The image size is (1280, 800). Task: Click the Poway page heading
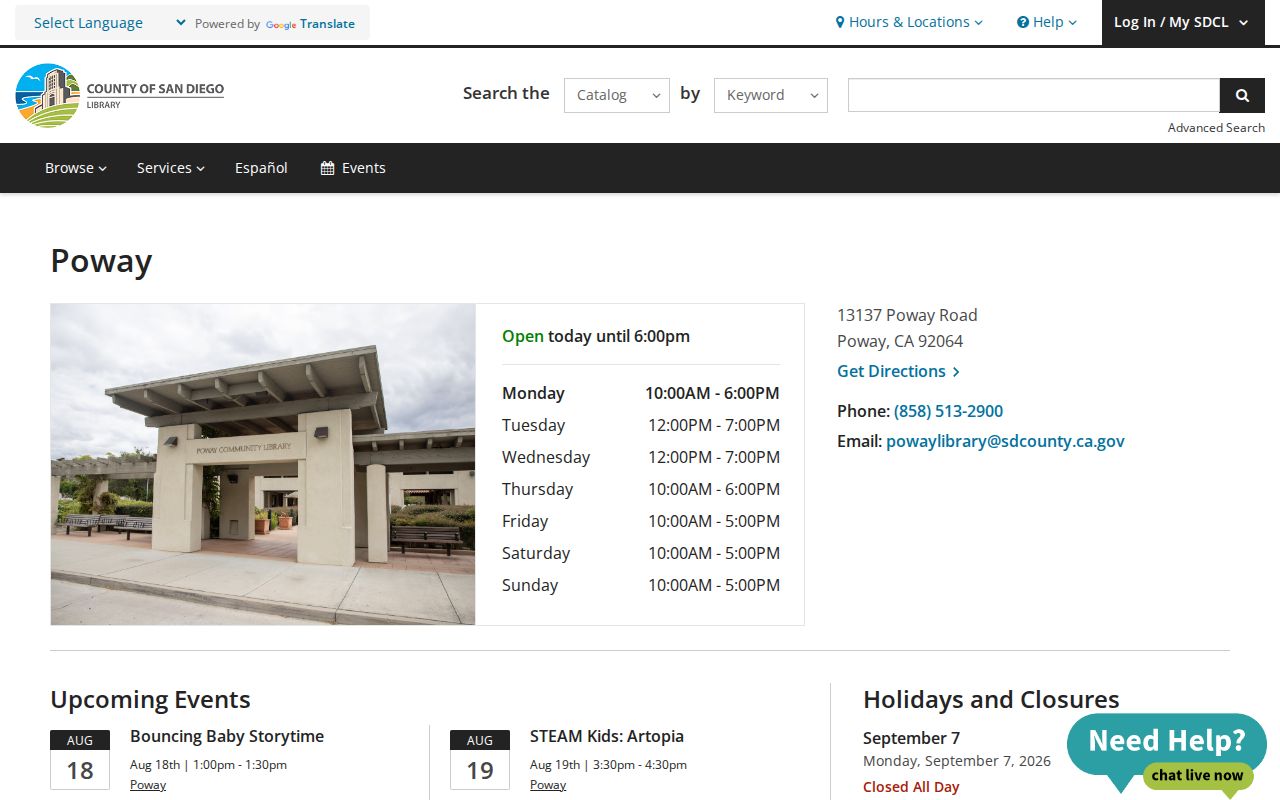pos(101,261)
